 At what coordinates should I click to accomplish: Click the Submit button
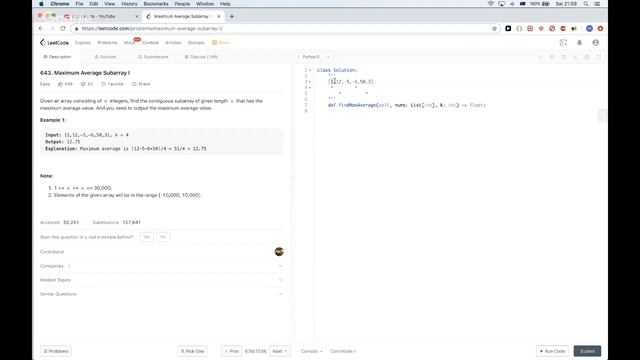tap(587, 351)
